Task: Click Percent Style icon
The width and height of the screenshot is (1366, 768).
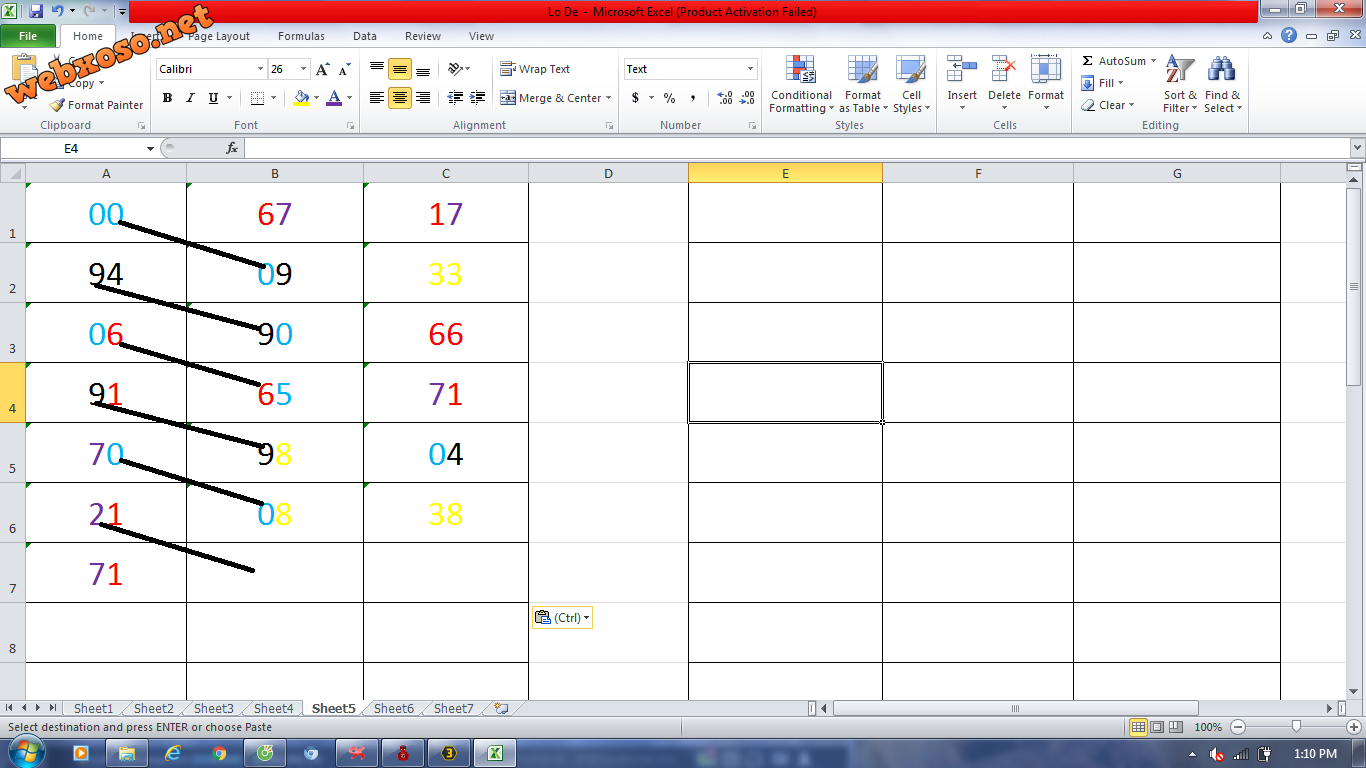Action: [670, 98]
